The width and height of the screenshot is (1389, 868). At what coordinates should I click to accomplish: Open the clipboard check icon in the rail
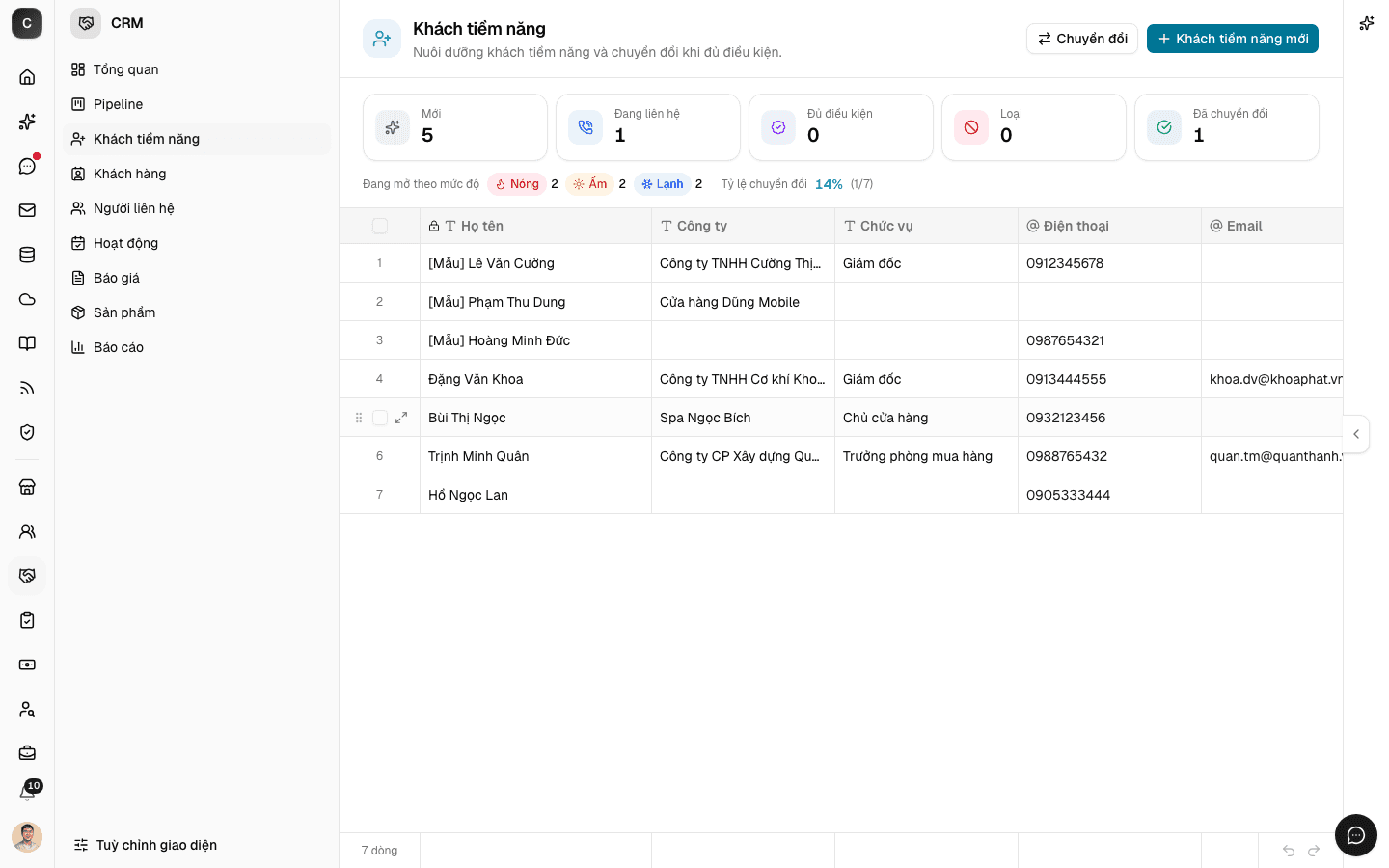coord(27,620)
